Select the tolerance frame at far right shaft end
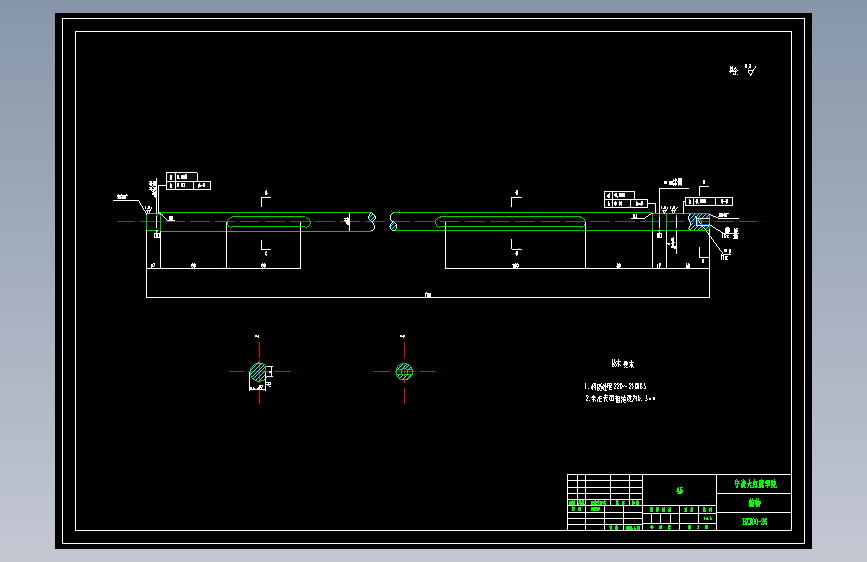 pos(708,201)
